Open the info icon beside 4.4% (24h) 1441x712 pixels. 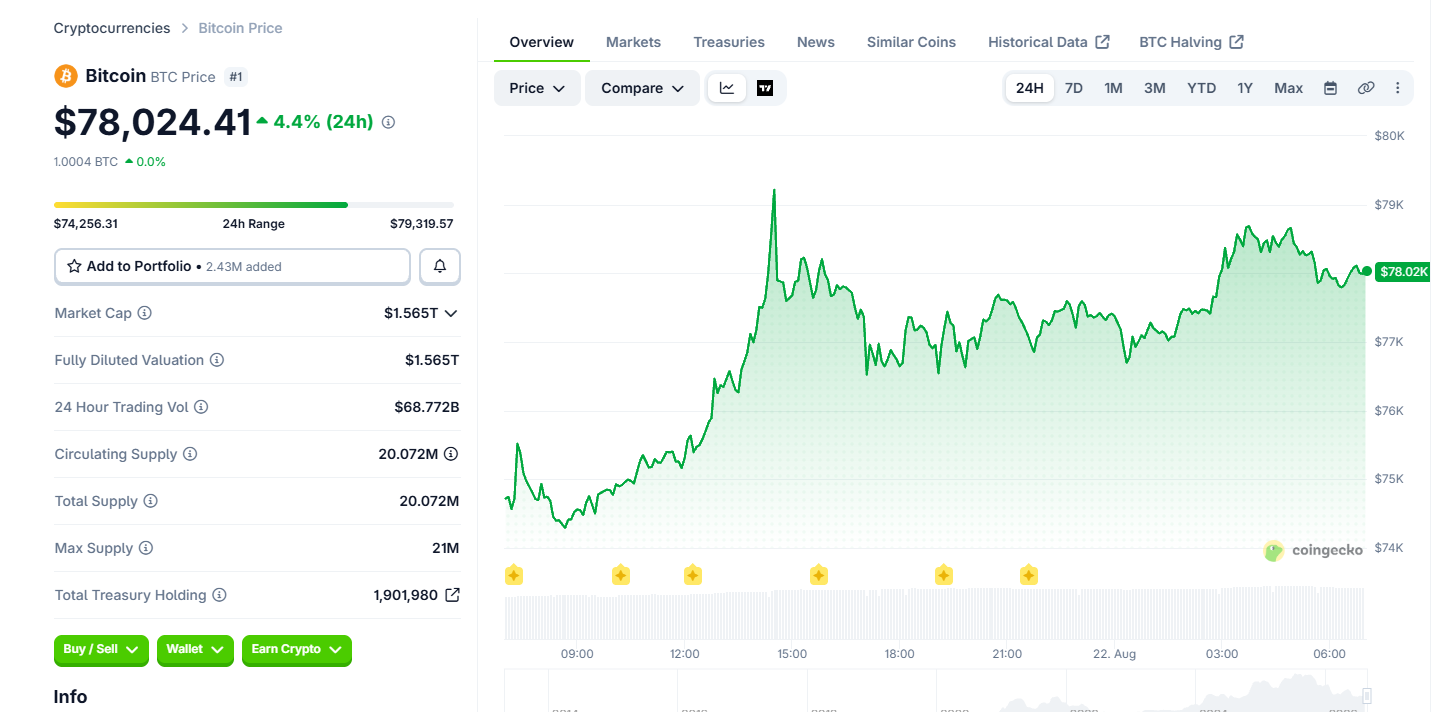tap(389, 122)
